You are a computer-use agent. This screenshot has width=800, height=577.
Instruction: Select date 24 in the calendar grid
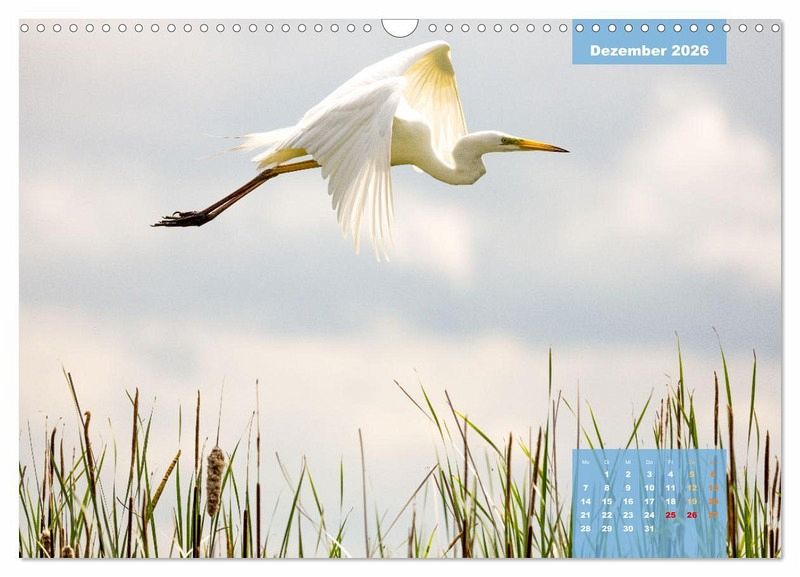649,515
